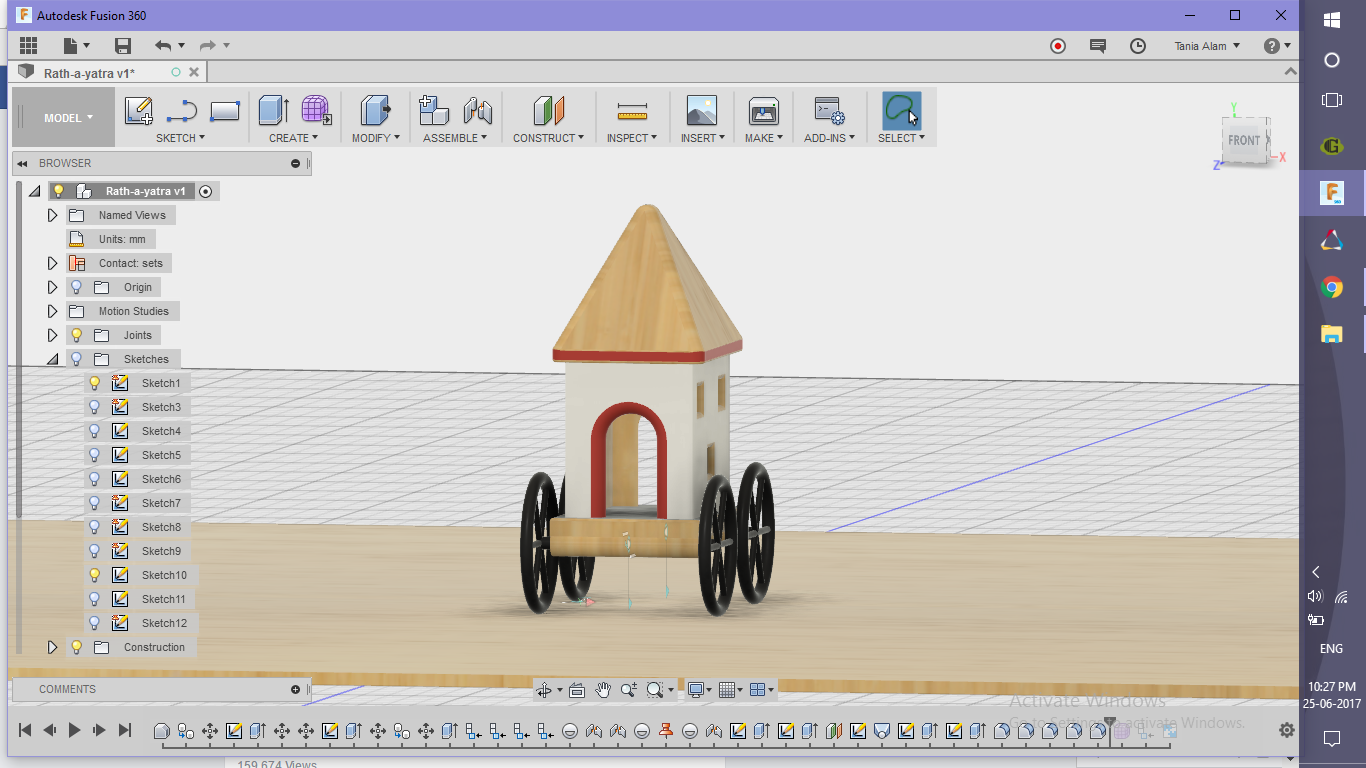This screenshot has width=1366, height=768.
Task: Select the Measure inspect icon
Action: pyautogui.click(x=632, y=110)
